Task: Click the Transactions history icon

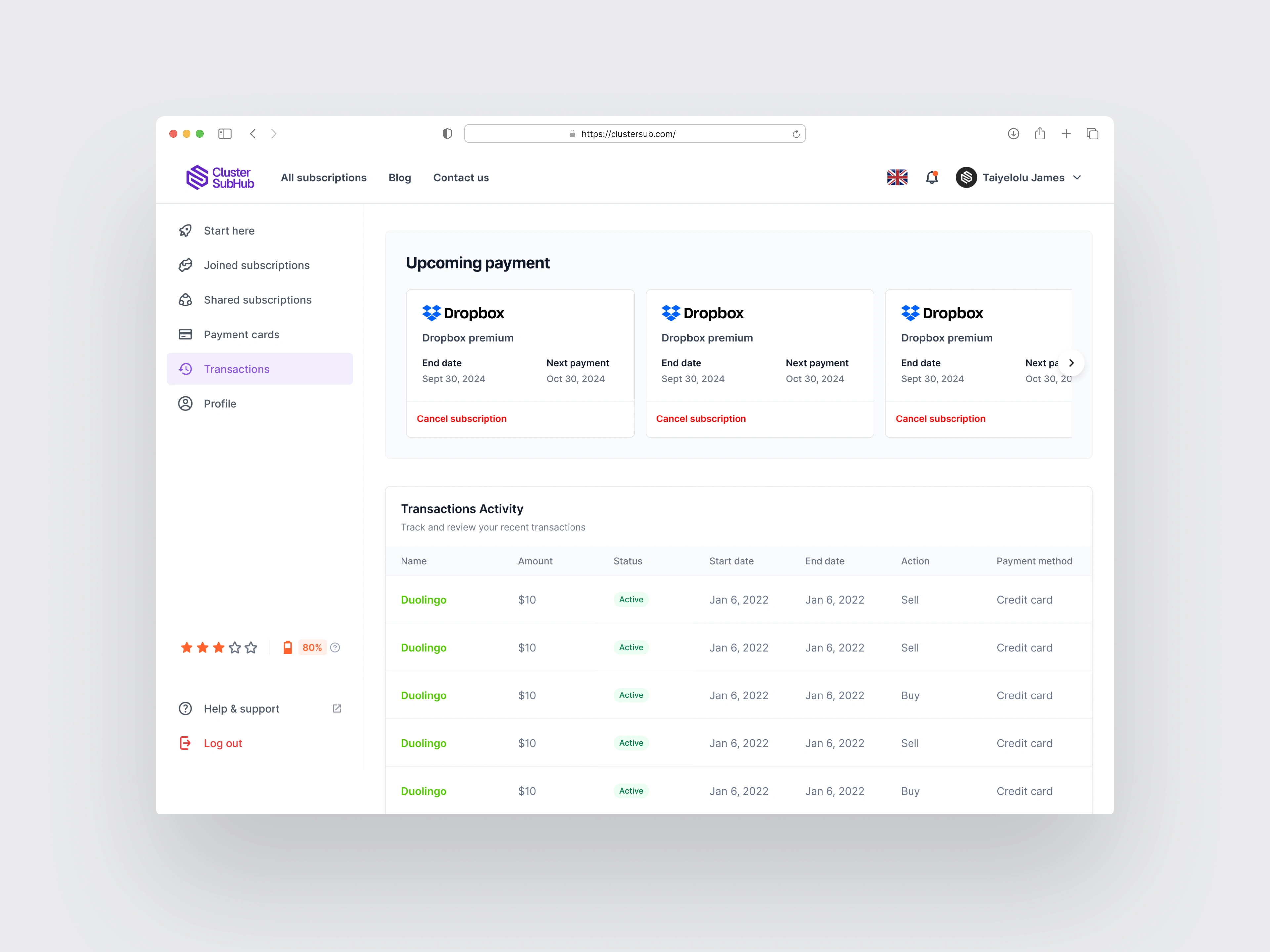Action: click(186, 369)
